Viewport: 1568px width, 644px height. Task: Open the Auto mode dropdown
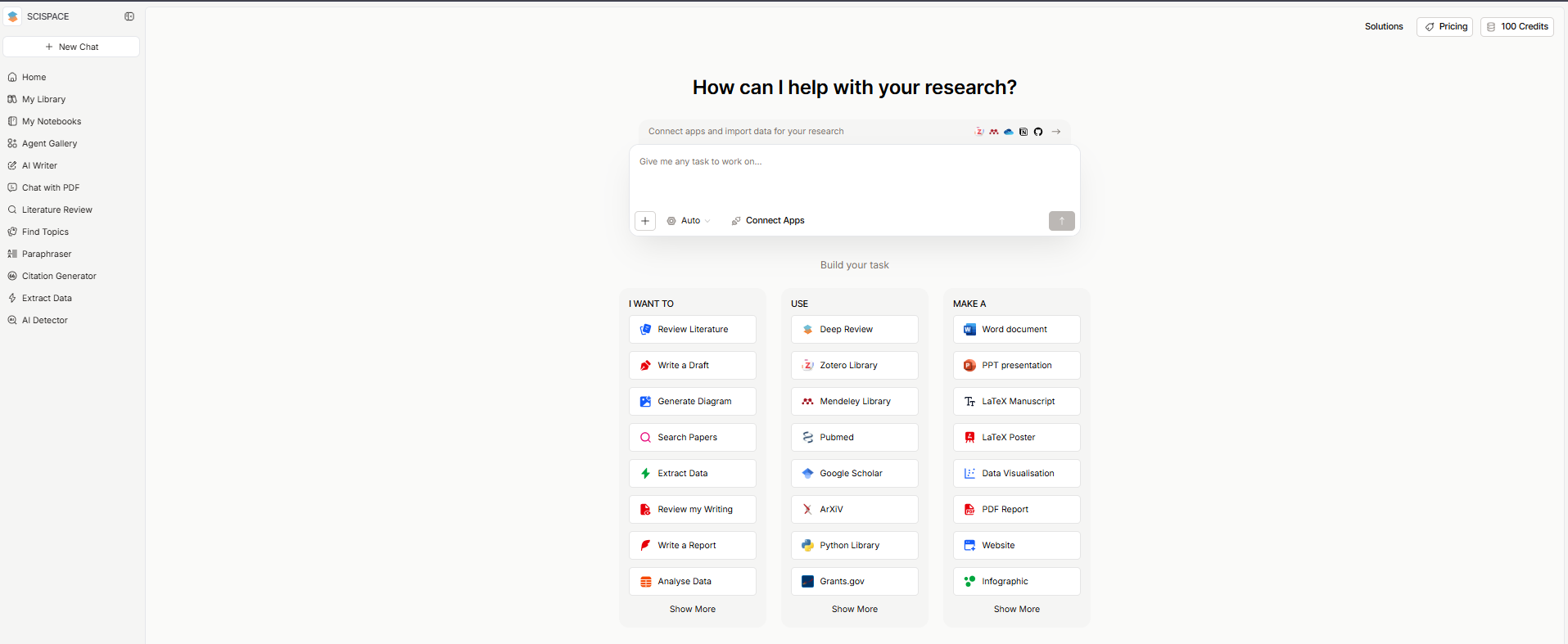point(689,221)
